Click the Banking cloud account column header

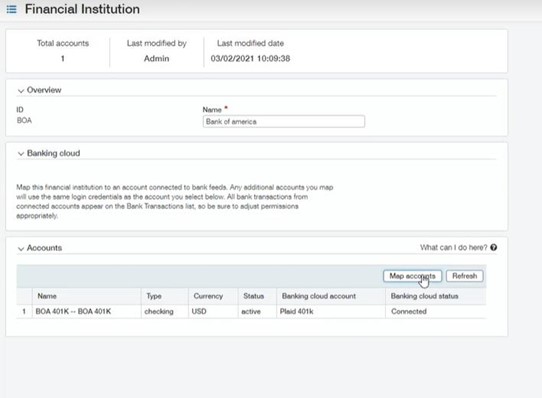point(331,296)
